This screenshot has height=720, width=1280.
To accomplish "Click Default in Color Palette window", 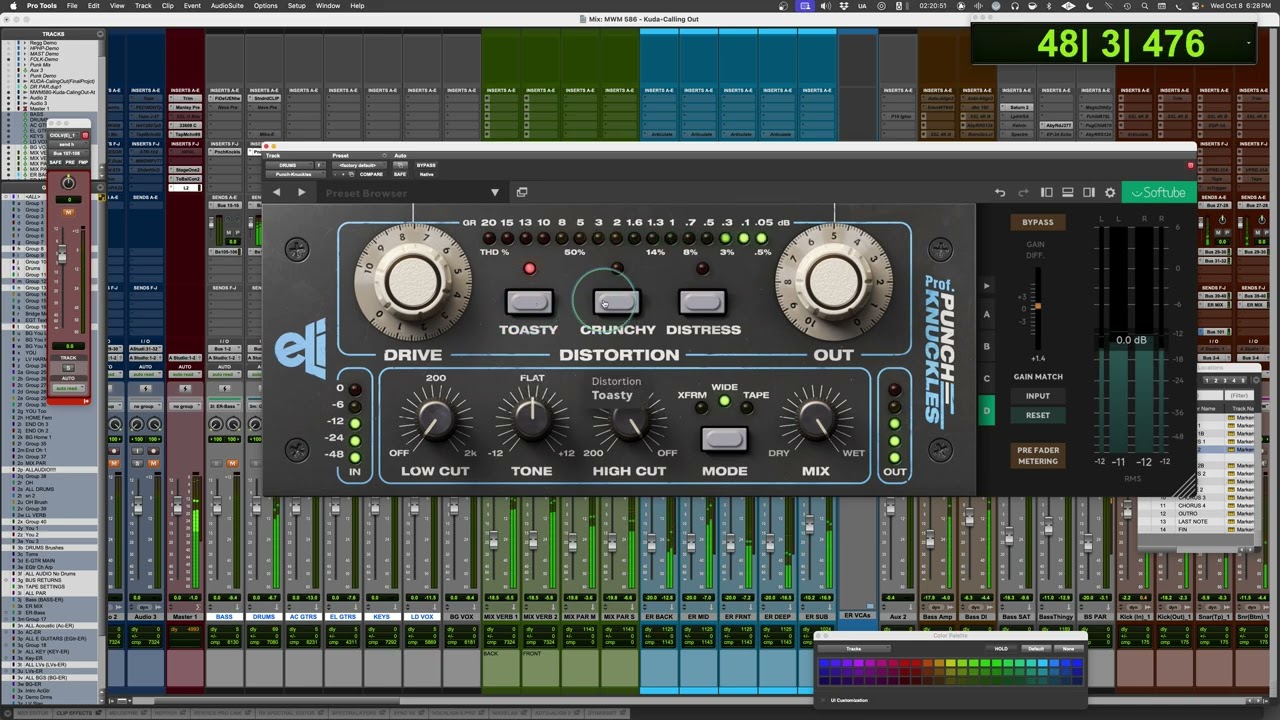I will pos(1036,649).
